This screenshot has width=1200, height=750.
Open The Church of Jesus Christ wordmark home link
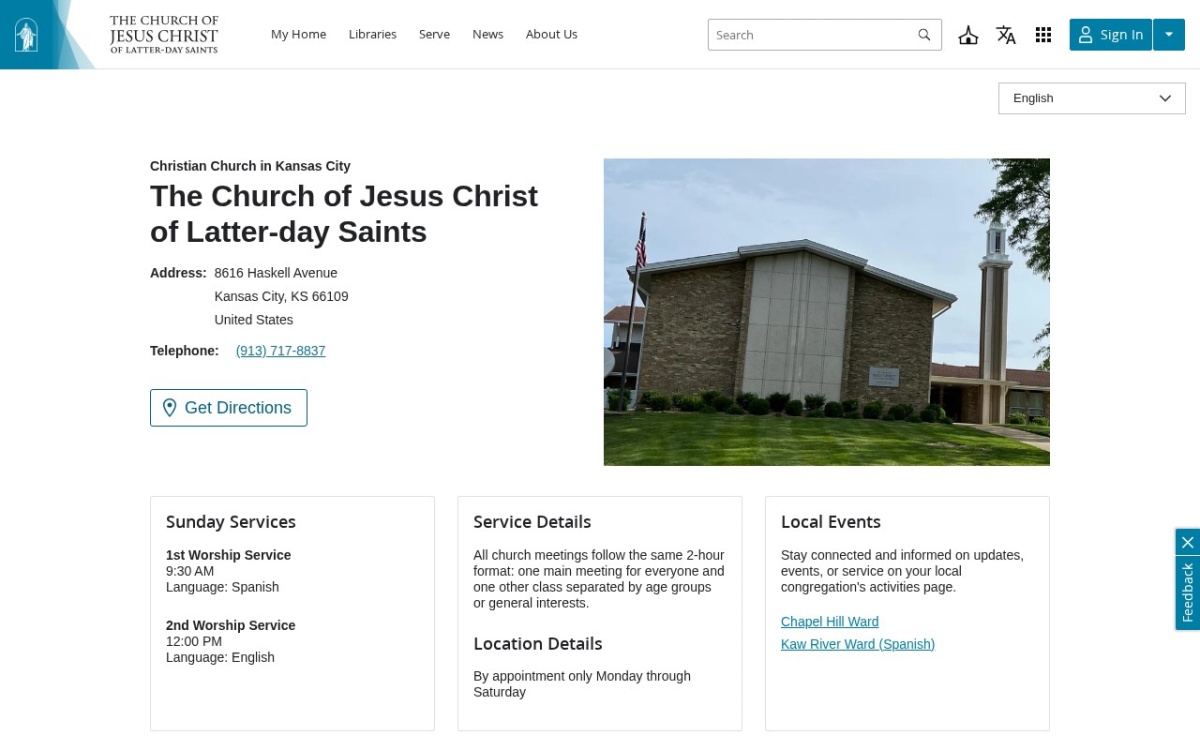[164, 35]
